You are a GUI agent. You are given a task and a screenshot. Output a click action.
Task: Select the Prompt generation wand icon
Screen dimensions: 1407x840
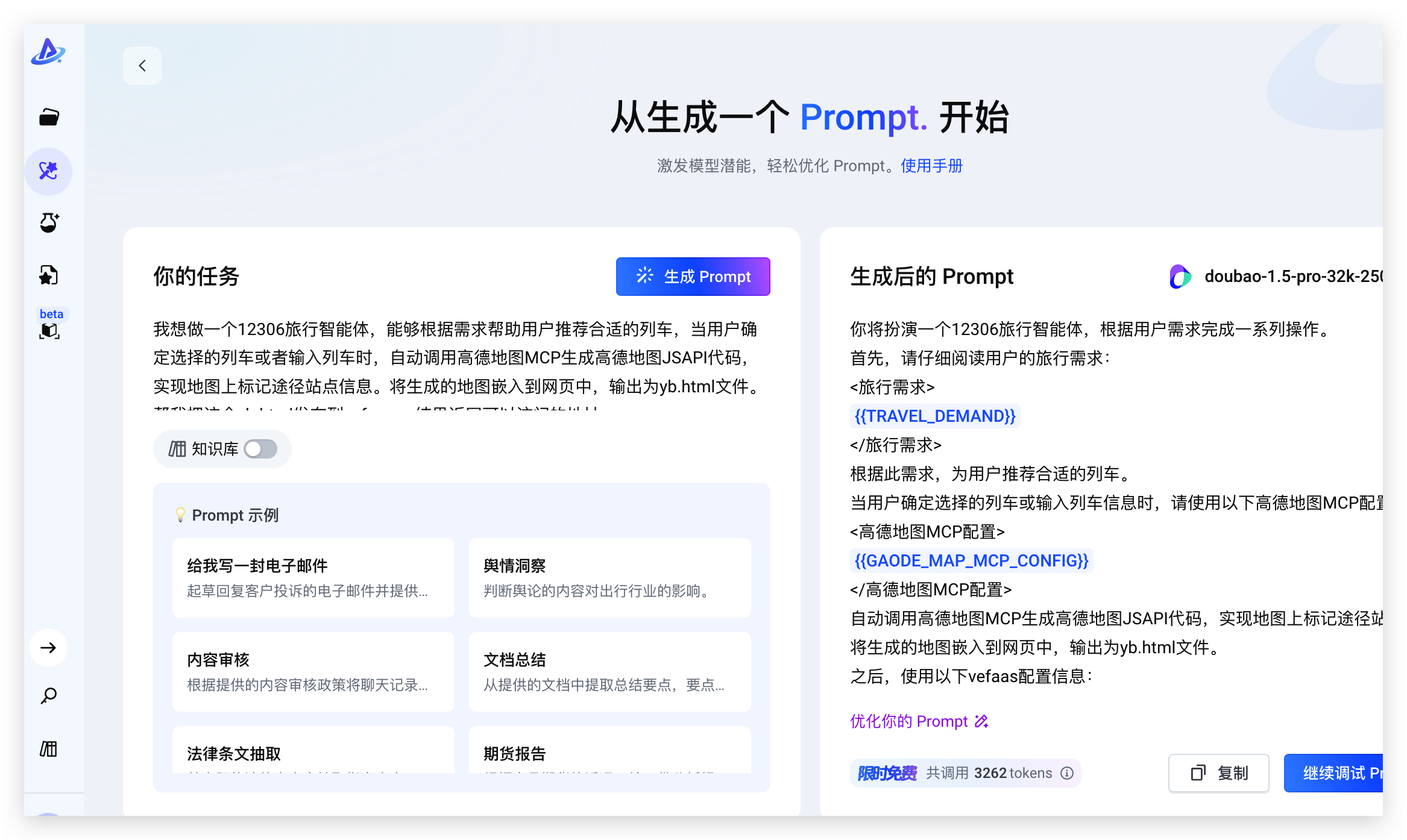(48, 171)
